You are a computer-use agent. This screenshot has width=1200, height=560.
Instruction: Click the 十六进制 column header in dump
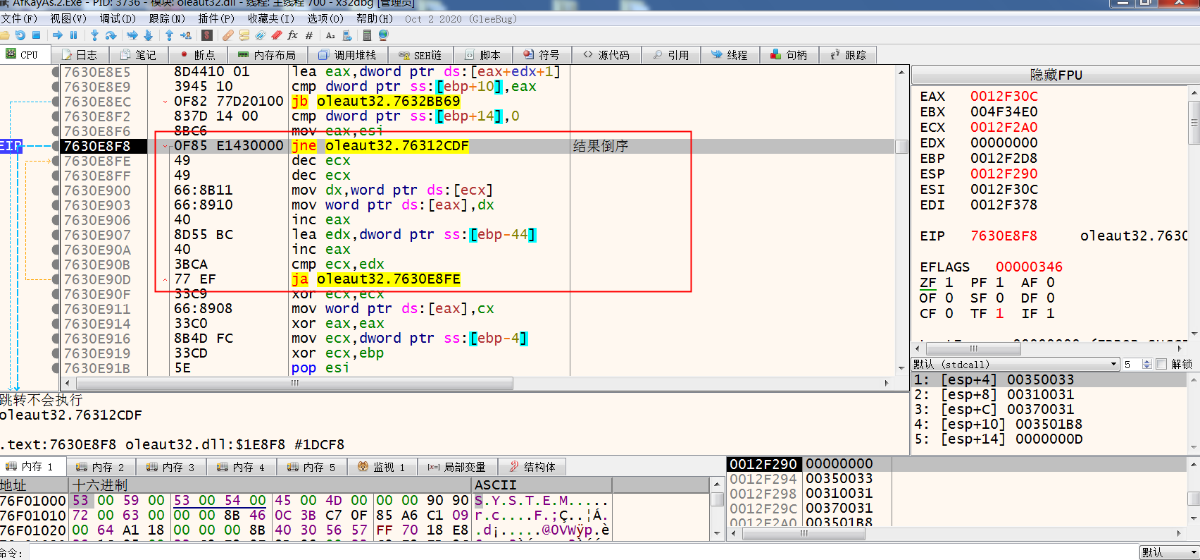(x=270, y=485)
